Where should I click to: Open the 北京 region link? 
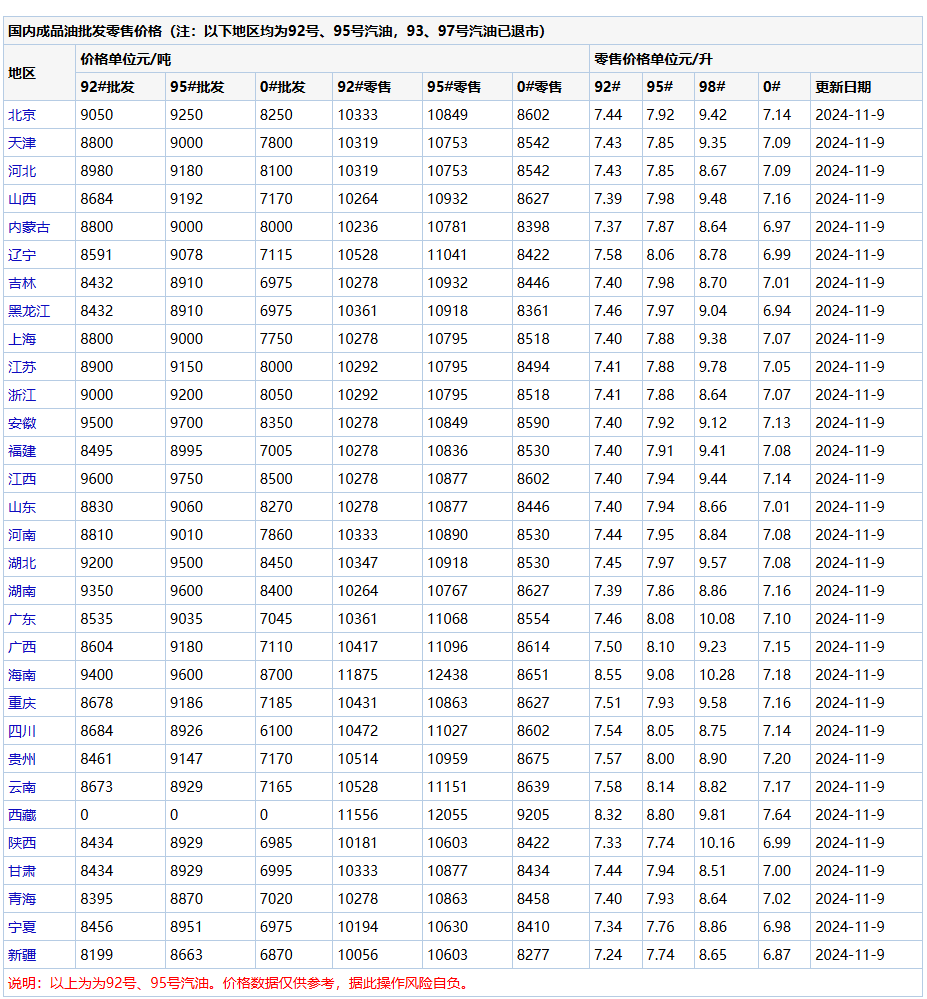point(22,115)
